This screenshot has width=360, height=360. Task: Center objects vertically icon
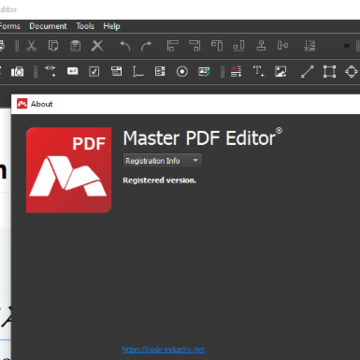click(283, 46)
